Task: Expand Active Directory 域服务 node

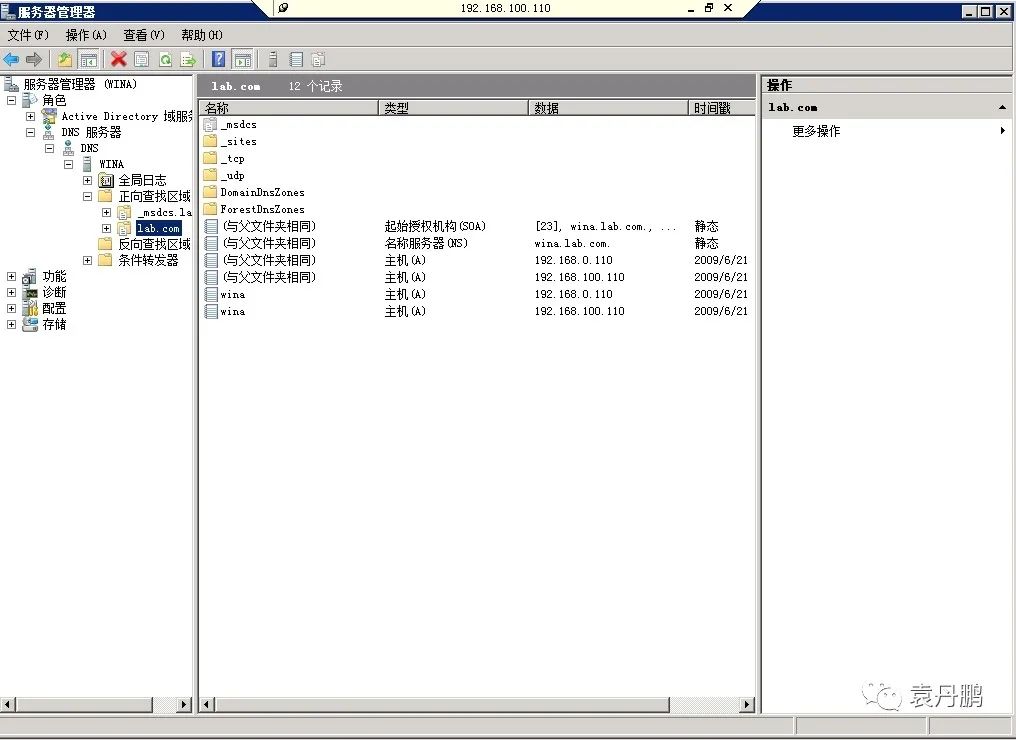Action: coord(30,117)
